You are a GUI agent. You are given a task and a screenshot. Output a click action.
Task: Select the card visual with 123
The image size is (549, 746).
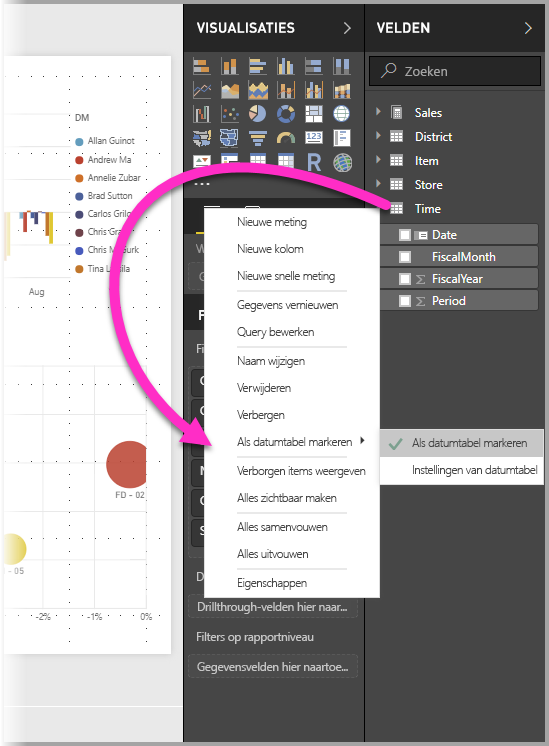[x=314, y=138]
